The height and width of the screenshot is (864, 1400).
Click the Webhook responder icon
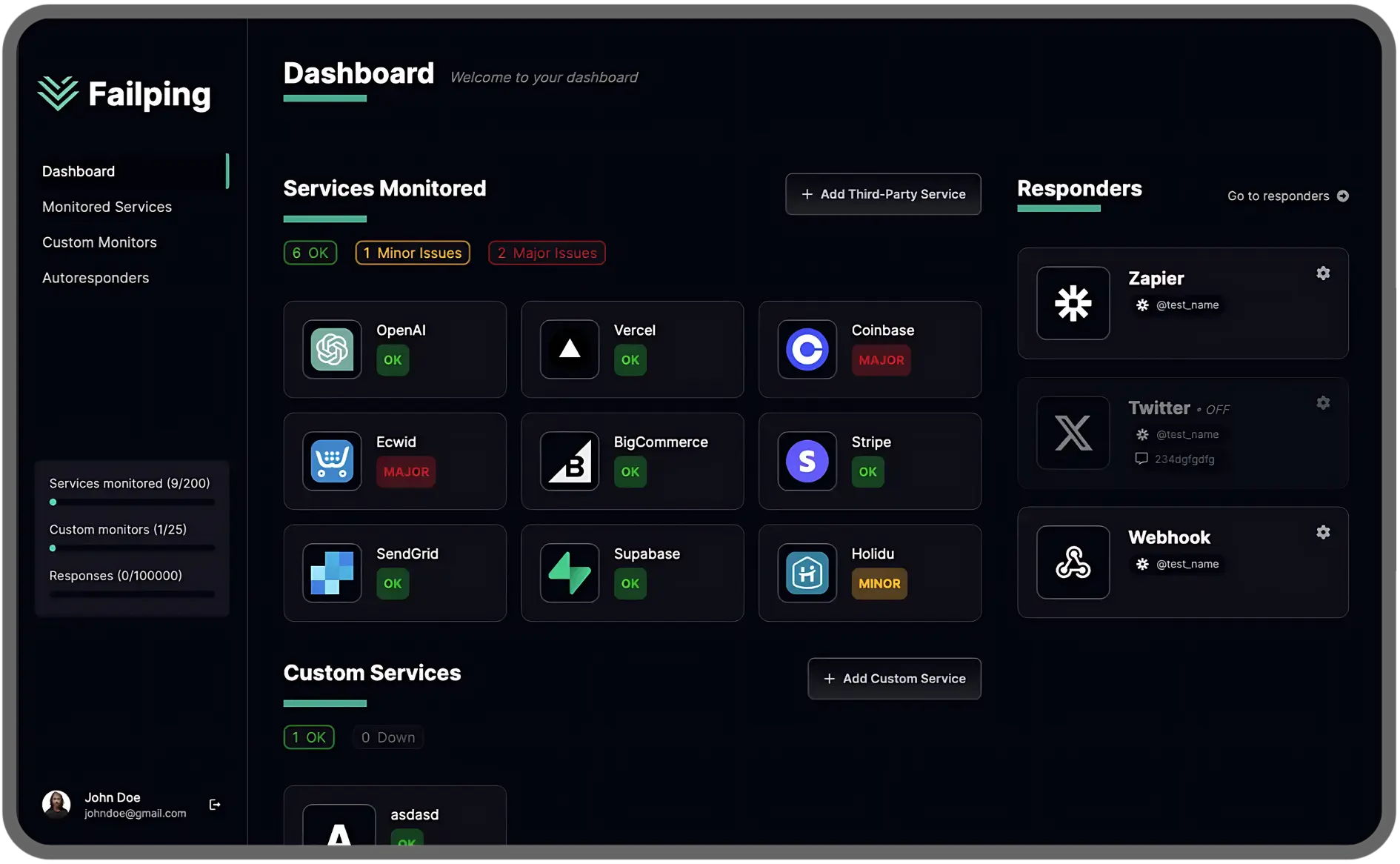(1073, 562)
